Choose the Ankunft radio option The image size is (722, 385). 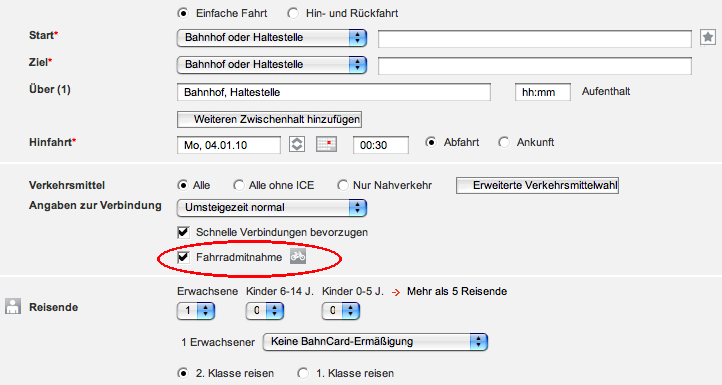point(504,142)
